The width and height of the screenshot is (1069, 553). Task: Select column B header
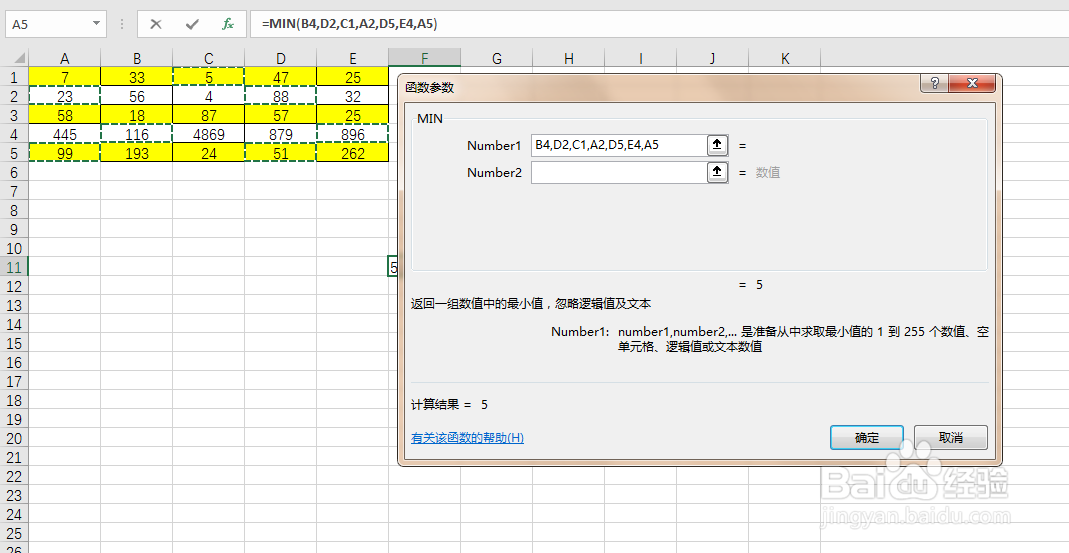point(136,59)
